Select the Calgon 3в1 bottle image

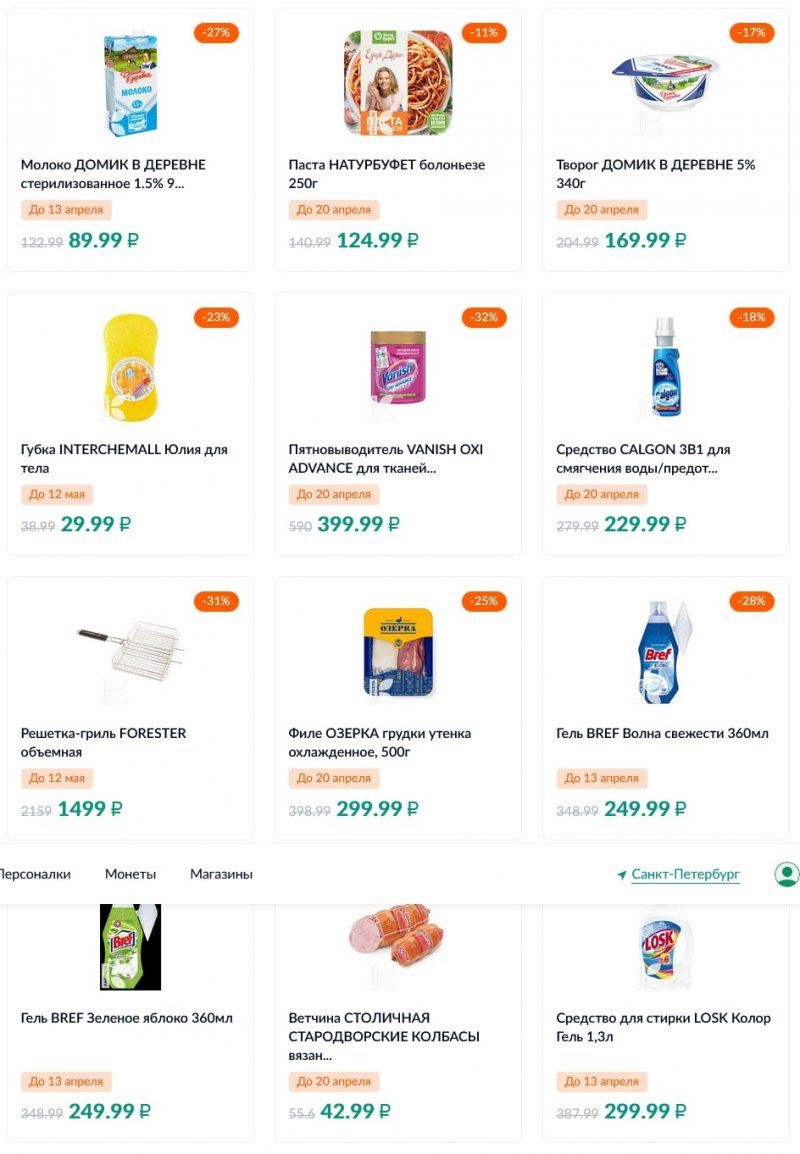pyautogui.click(x=666, y=367)
